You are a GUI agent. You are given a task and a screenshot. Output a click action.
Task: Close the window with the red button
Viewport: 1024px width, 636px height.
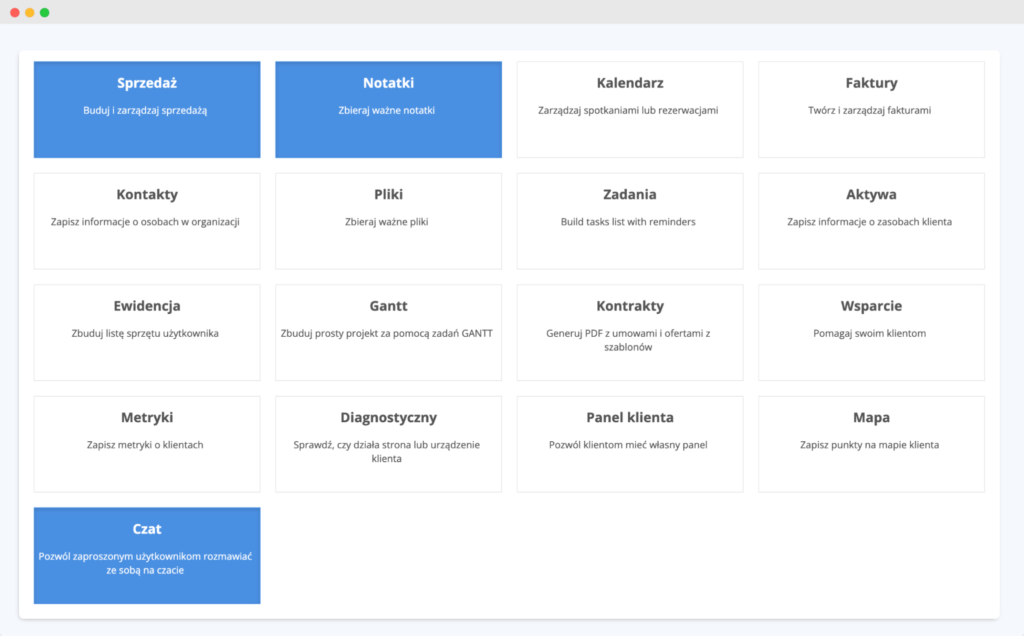tap(15, 12)
